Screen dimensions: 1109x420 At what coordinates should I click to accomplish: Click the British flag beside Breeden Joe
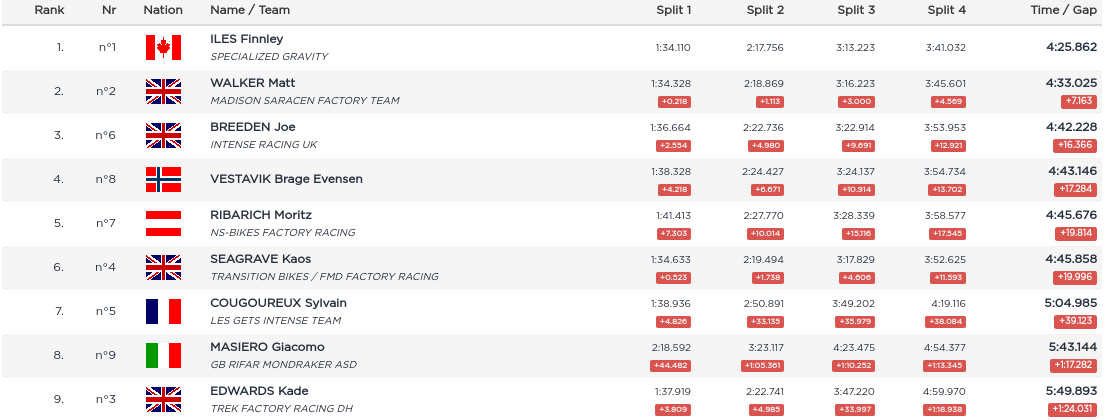tap(163, 135)
